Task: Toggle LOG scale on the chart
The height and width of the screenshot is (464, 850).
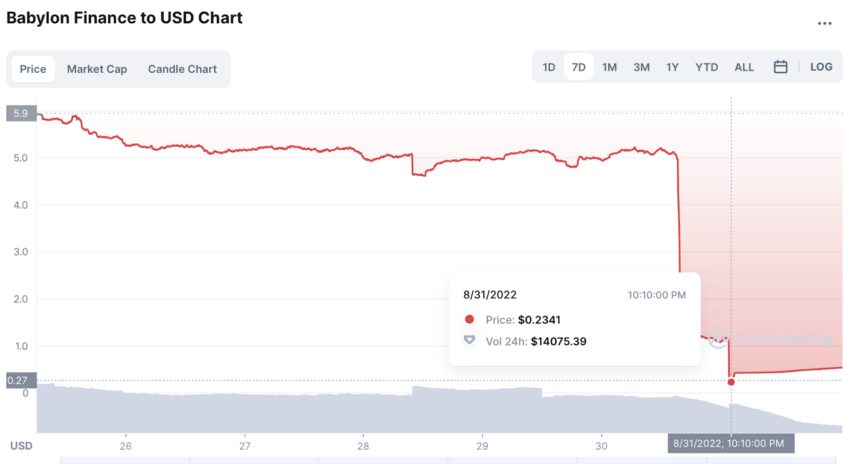Action: click(821, 67)
